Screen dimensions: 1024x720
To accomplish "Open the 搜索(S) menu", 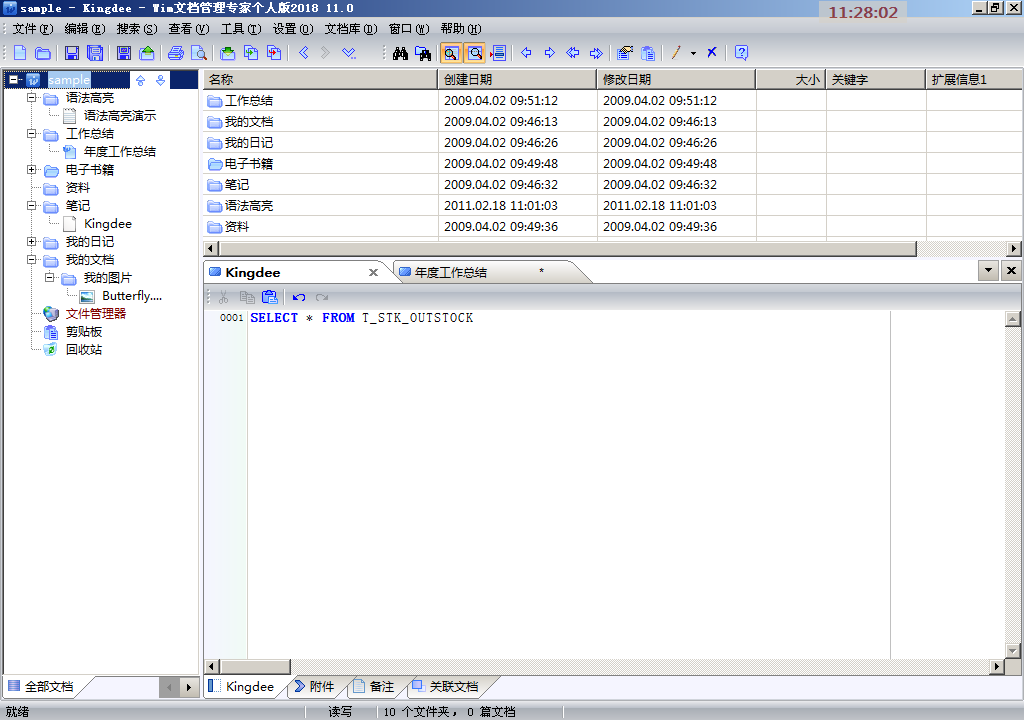I will pos(136,29).
